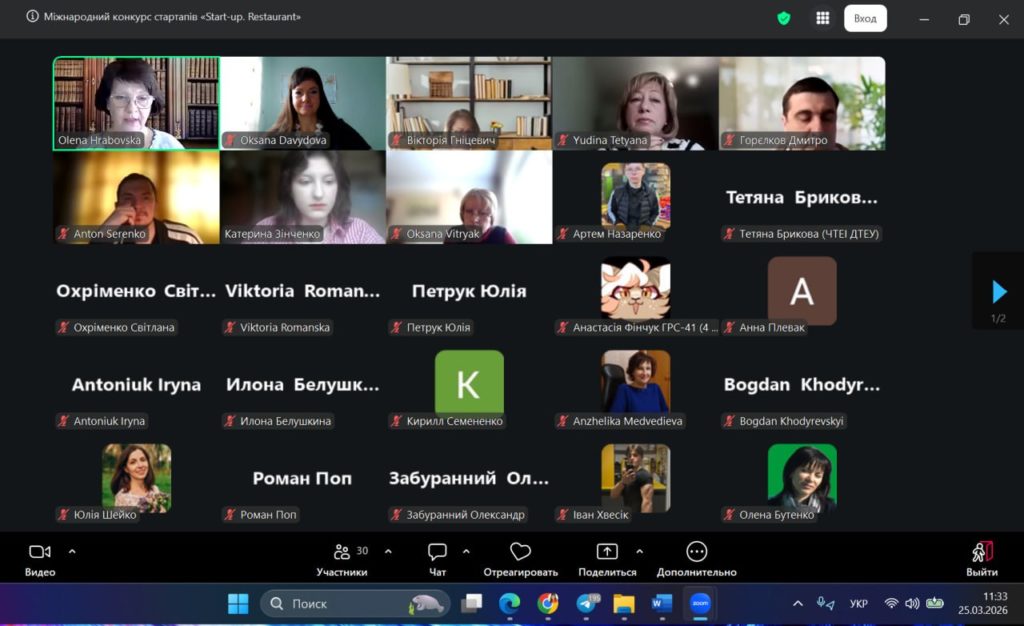Click the green encryption shield icon
The height and width of the screenshot is (626, 1024).
click(x=784, y=18)
